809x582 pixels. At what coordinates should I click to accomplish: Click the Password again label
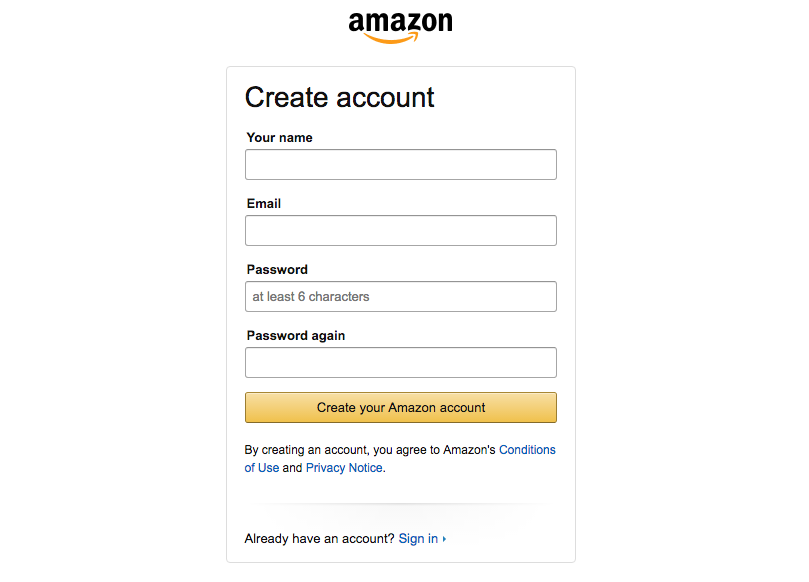(296, 336)
